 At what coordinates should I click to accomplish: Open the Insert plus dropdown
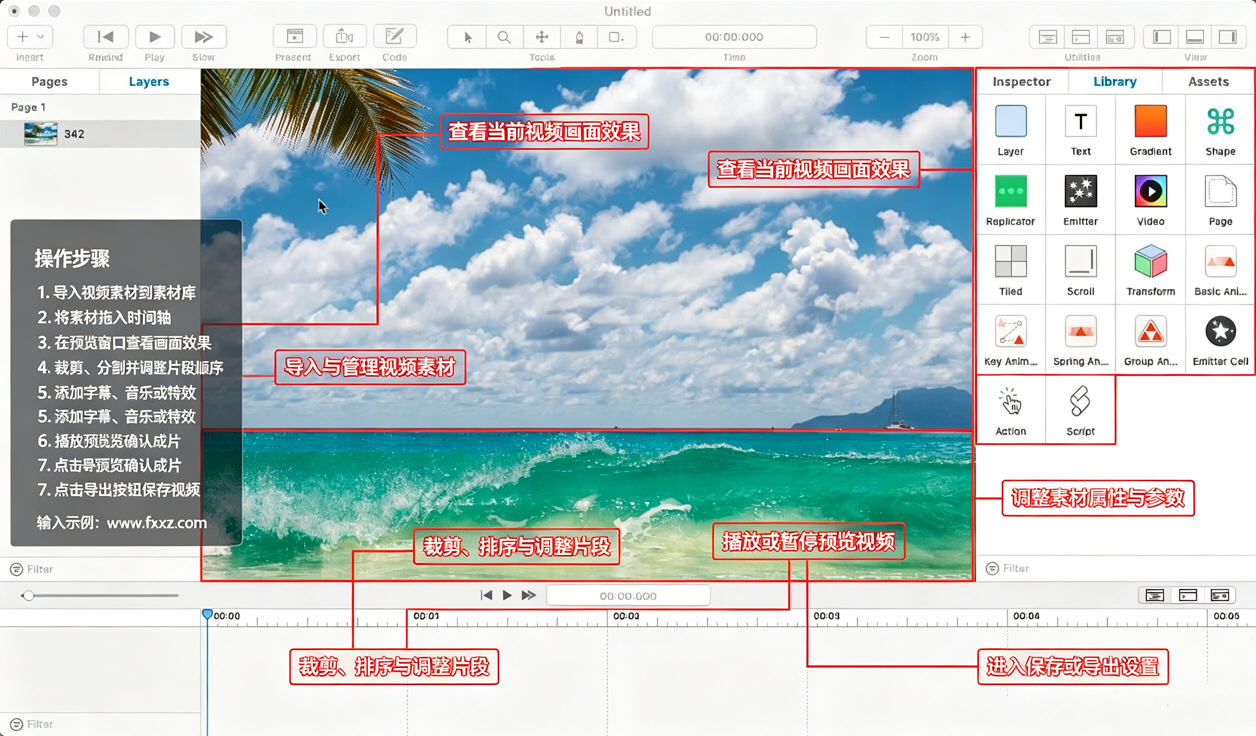30,37
